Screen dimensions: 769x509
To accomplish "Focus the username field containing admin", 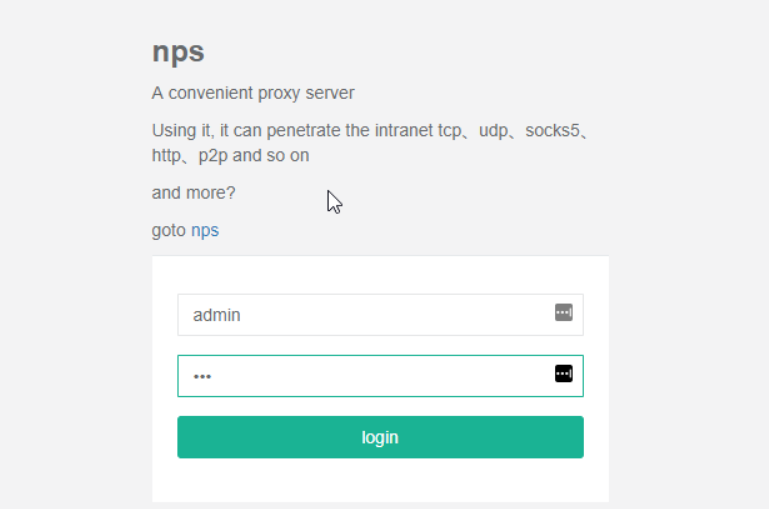I will (380, 315).
